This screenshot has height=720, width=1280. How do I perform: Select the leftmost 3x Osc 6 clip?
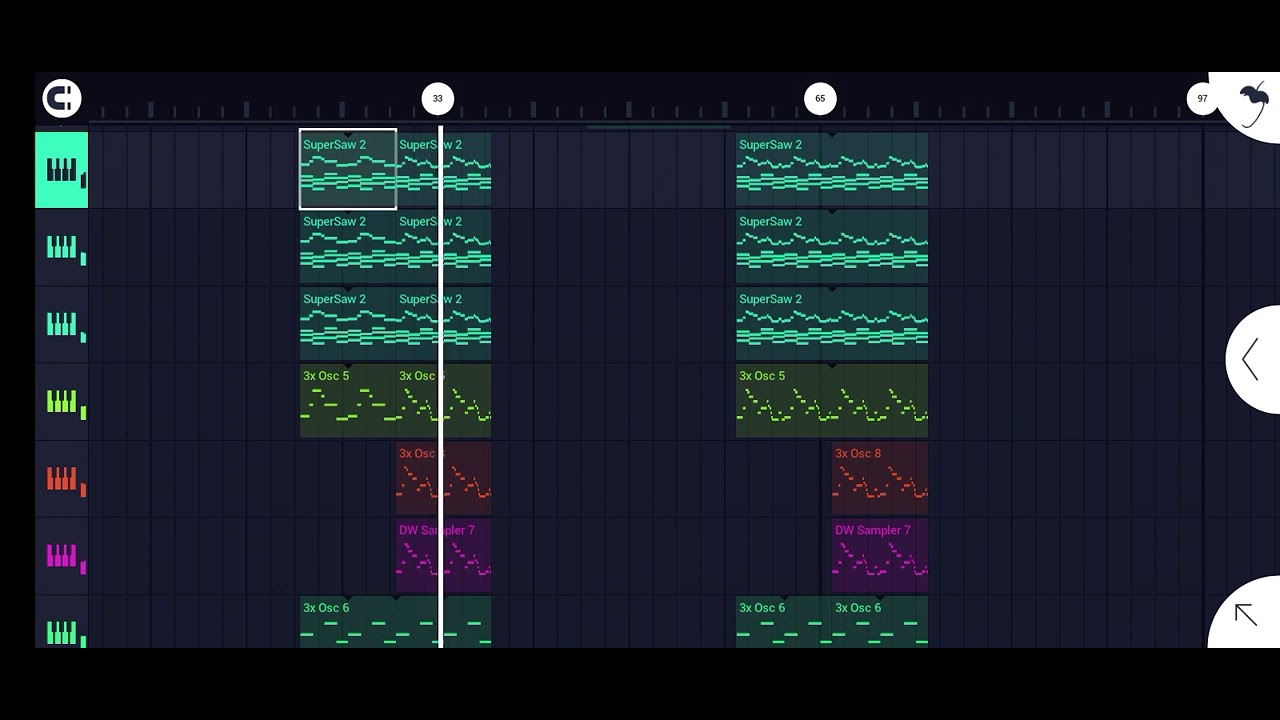[x=348, y=622]
